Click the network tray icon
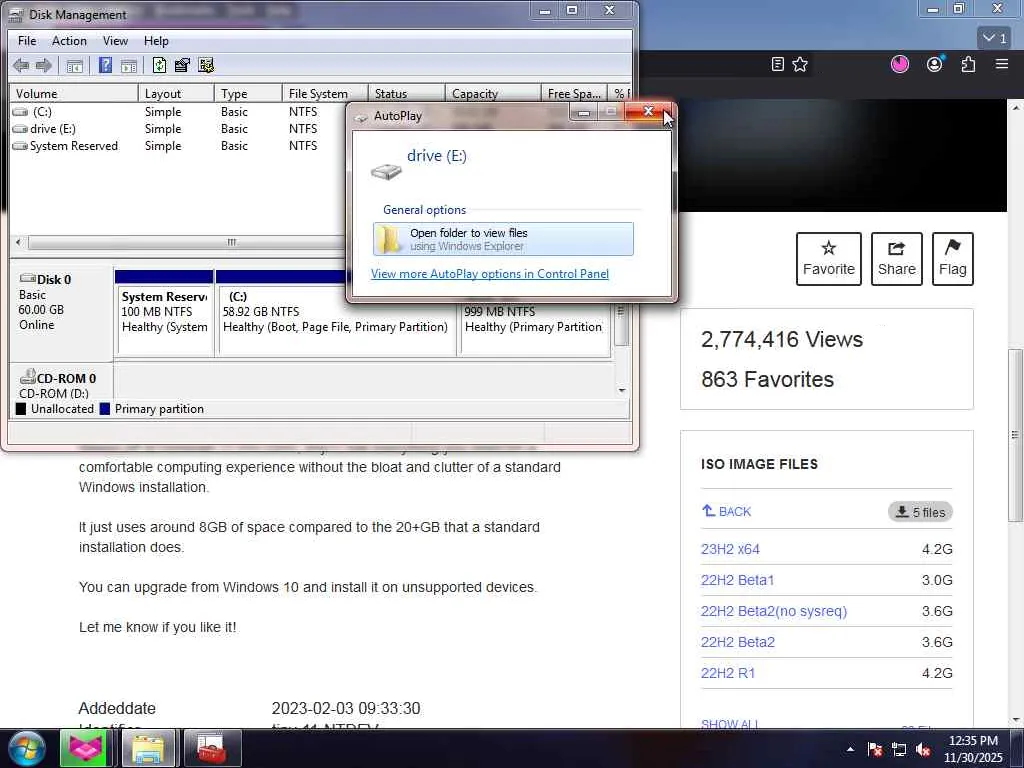The height and width of the screenshot is (768, 1024). click(899, 750)
